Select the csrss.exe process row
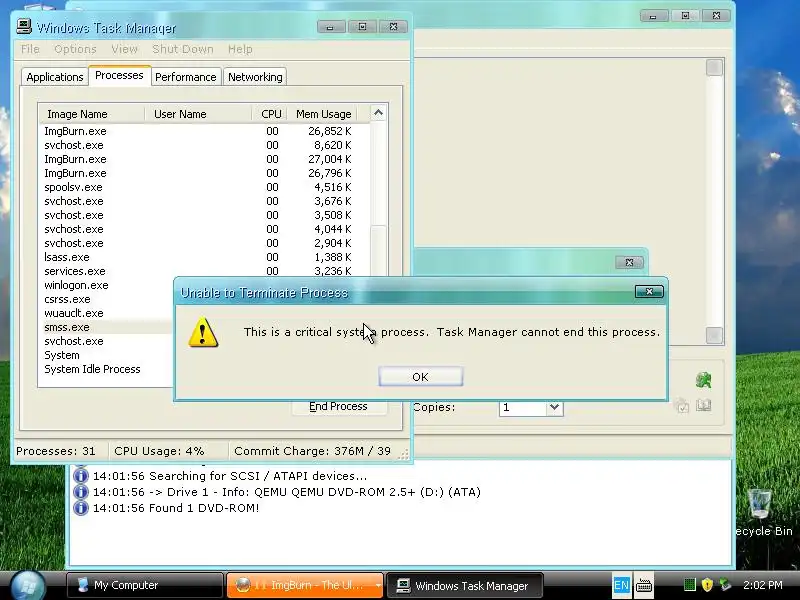This screenshot has width=800, height=600. click(x=106, y=299)
